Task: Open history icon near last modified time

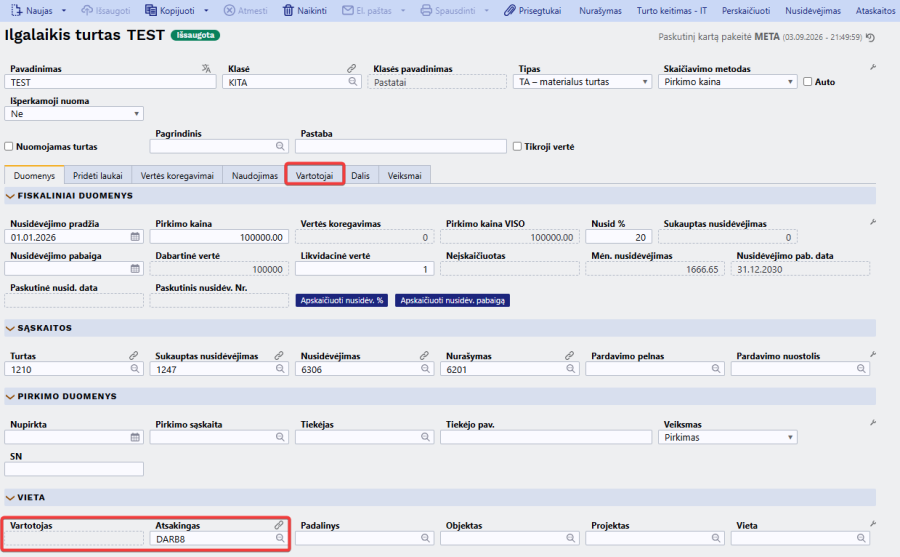Action: (871, 37)
